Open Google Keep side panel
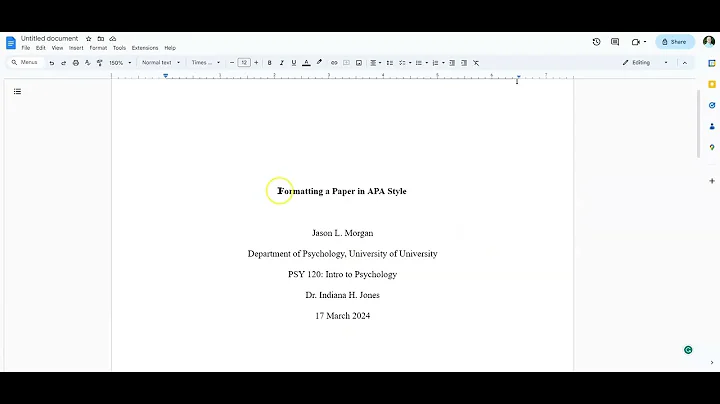Screen dimensions: 720x404 pyautogui.click(x=712, y=84)
